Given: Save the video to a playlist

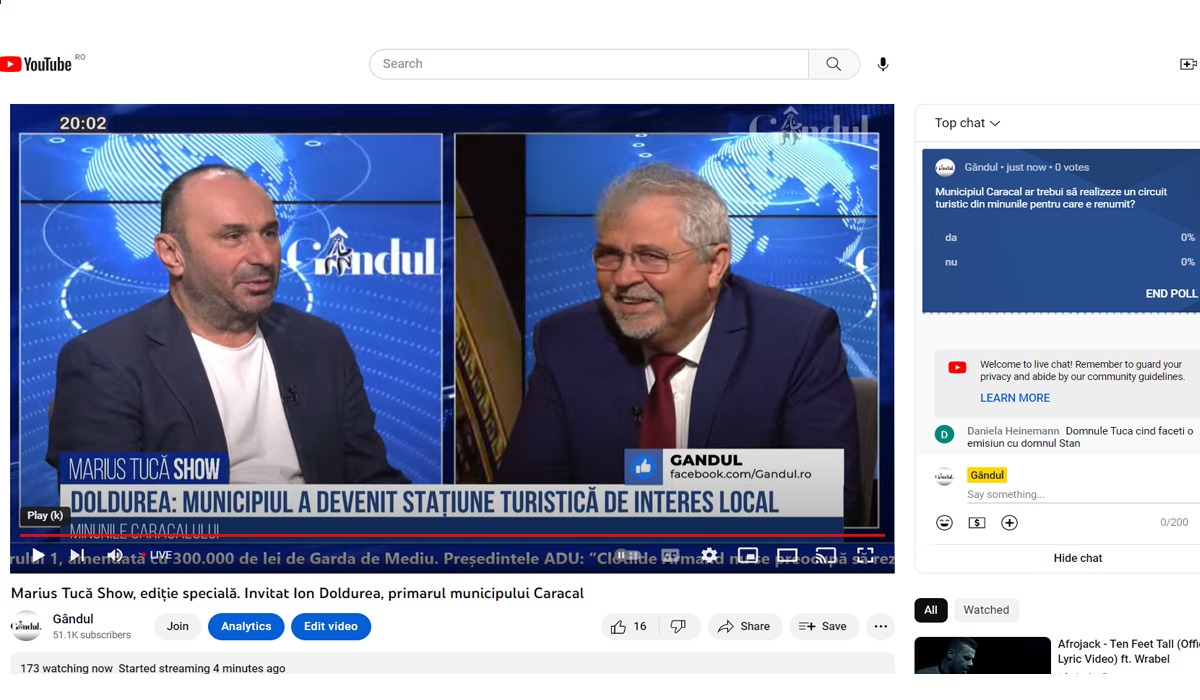Looking at the screenshot, I should (x=824, y=627).
